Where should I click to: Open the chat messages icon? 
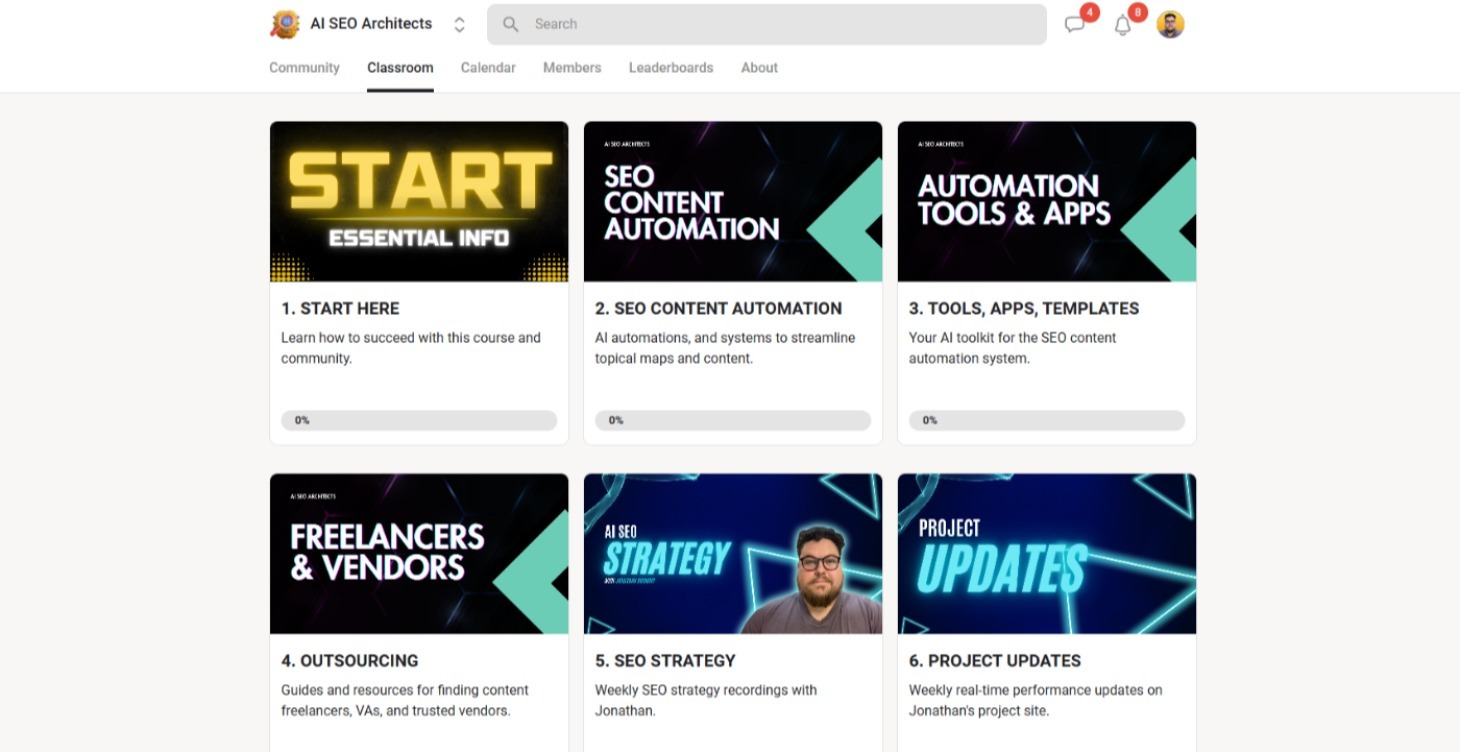[1075, 25]
